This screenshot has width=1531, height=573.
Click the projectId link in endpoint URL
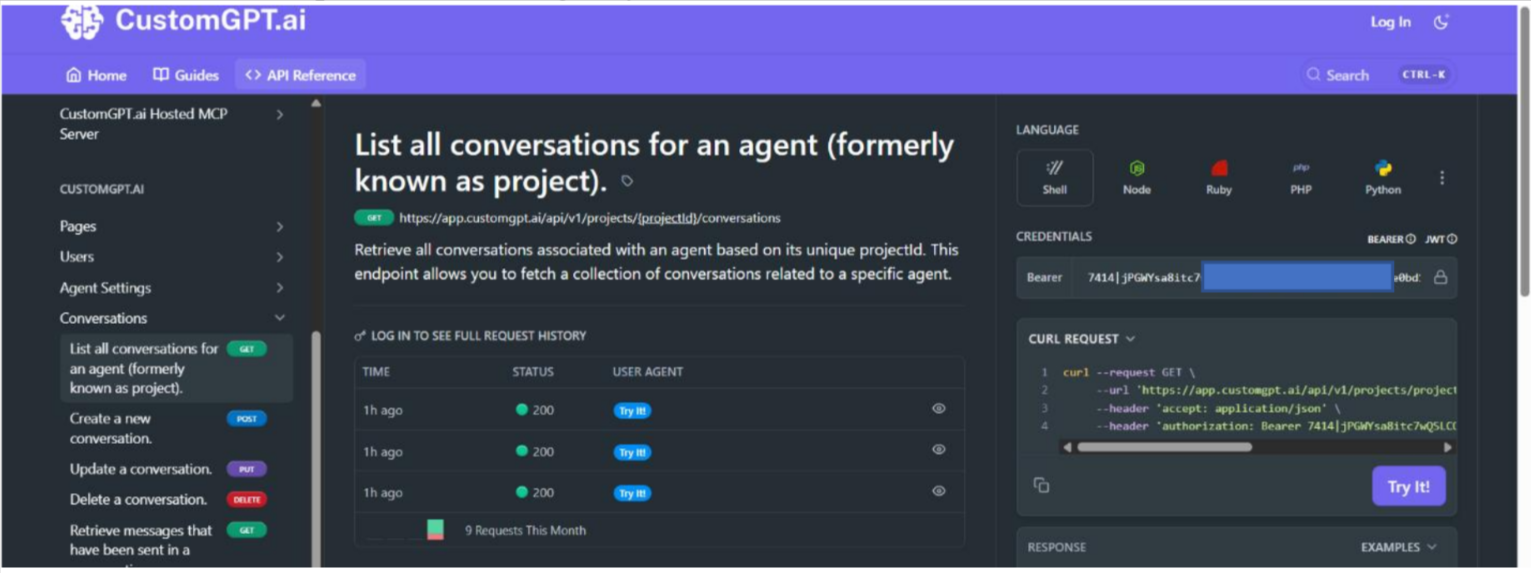click(669, 218)
